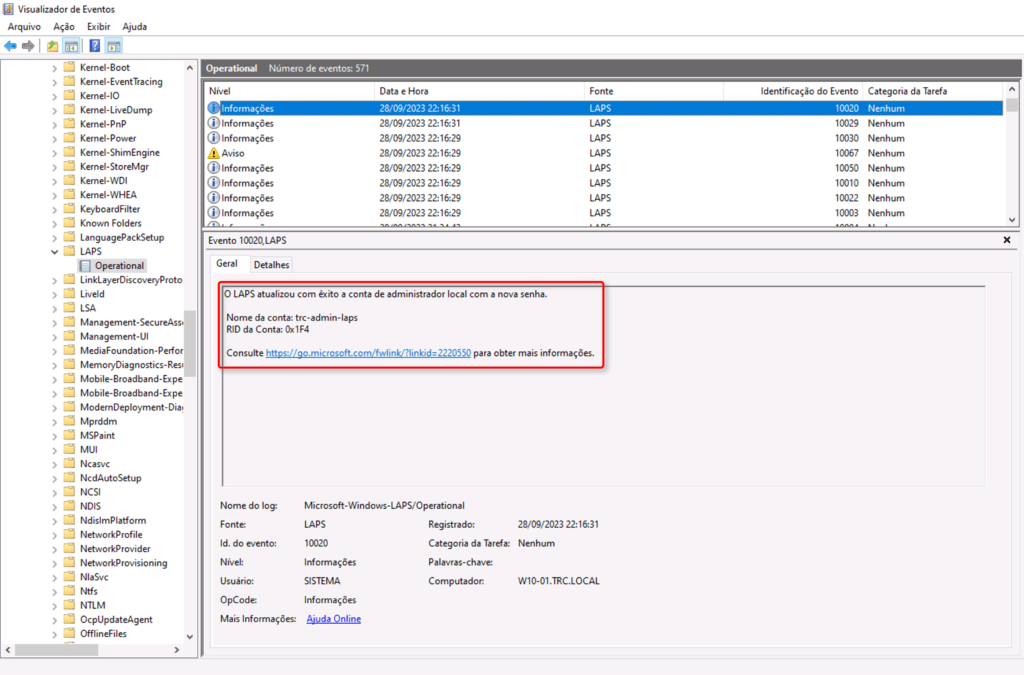Viewport: 1024px width, 675px height.
Task: Open Help using the question mark toolbar icon
Action: (93, 45)
